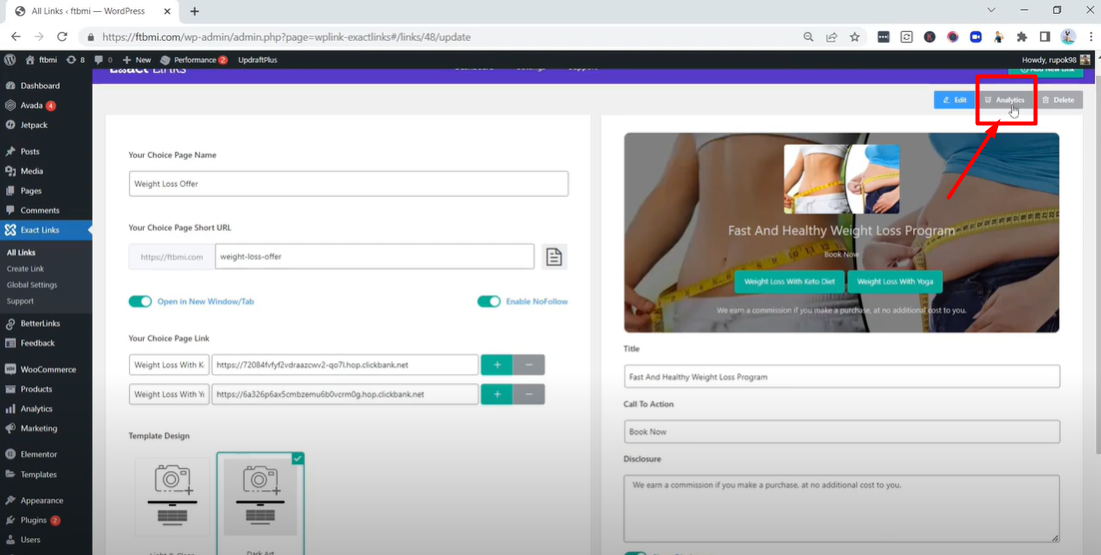Screen dimensions: 1101x555
Task: Open UpdraftPlus in admin bar
Action: [x=258, y=60]
